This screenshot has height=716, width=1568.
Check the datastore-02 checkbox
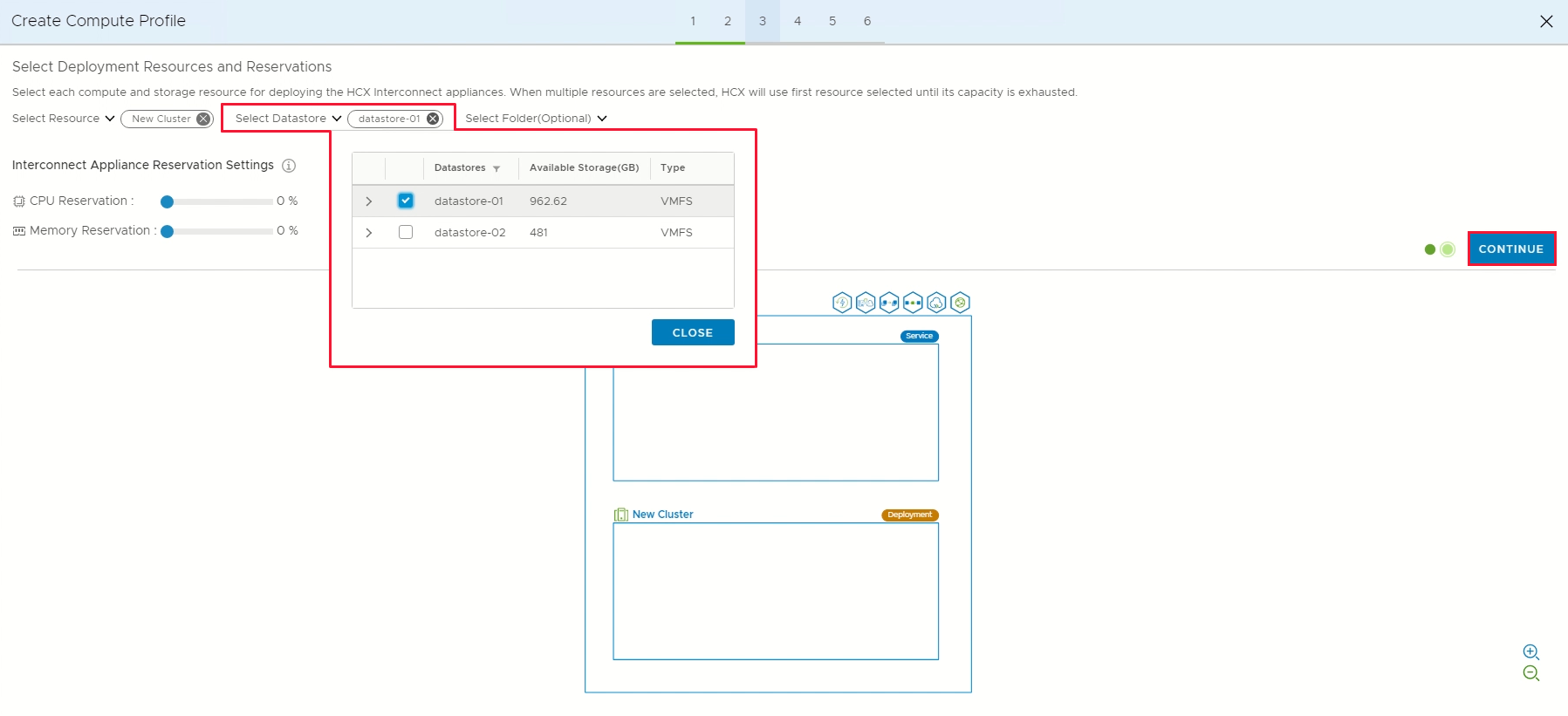[406, 232]
